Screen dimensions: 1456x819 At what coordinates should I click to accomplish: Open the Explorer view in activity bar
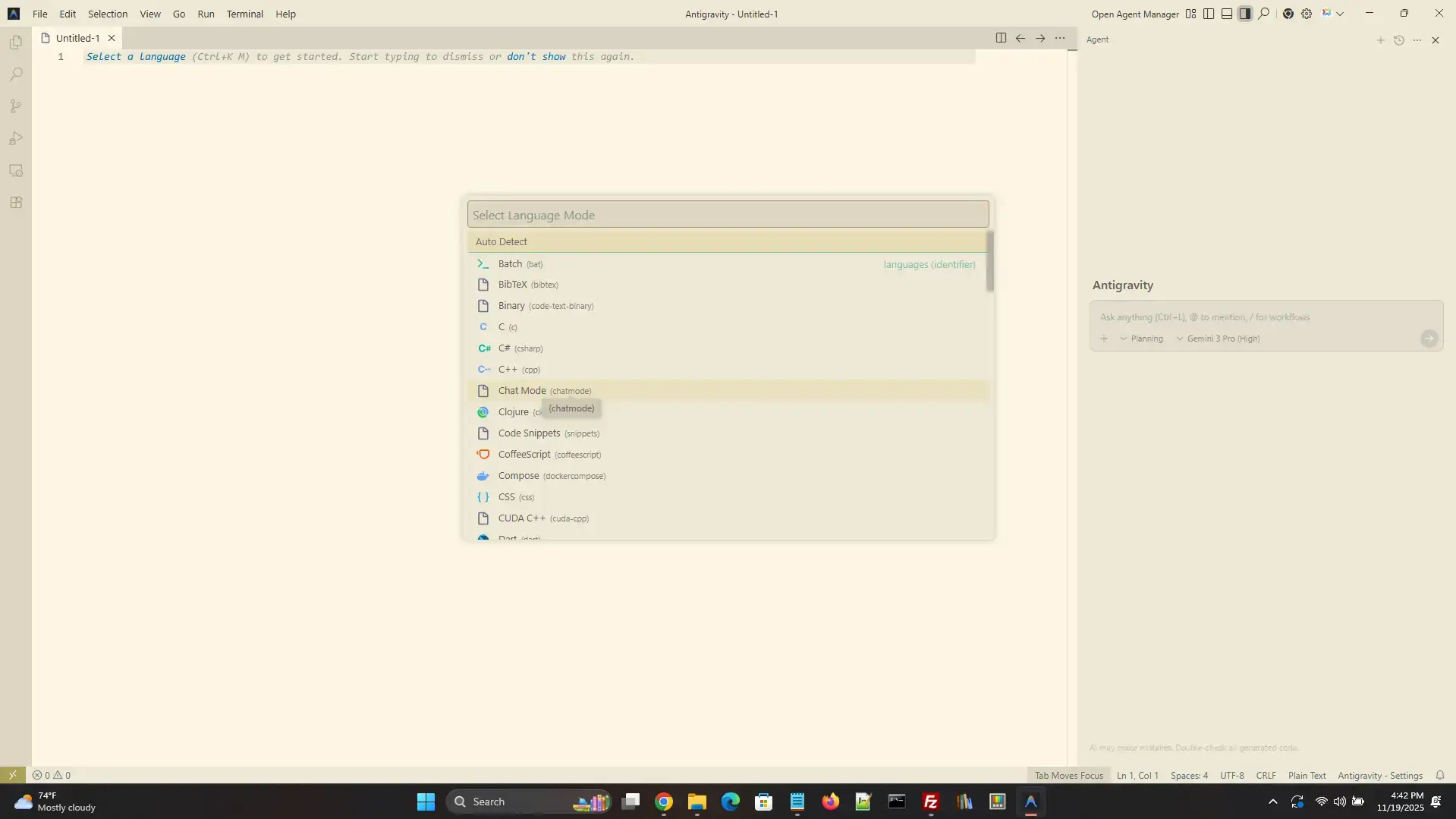[x=16, y=43]
